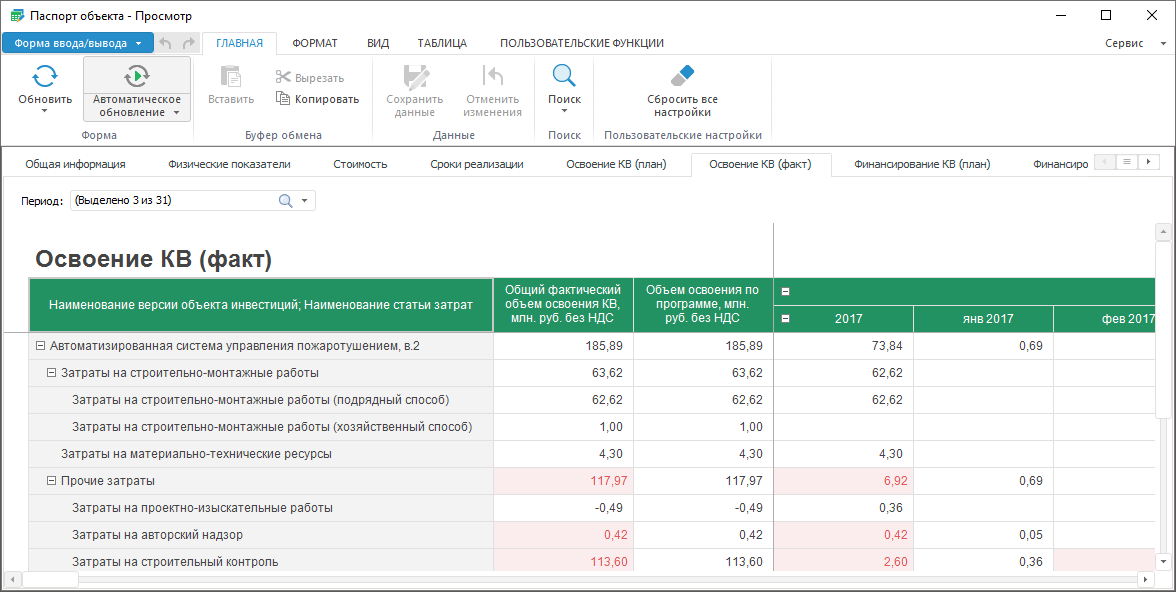The width and height of the screenshot is (1176, 592).
Task: Collapse the 2017 year column group
Action: click(x=785, y=319)
